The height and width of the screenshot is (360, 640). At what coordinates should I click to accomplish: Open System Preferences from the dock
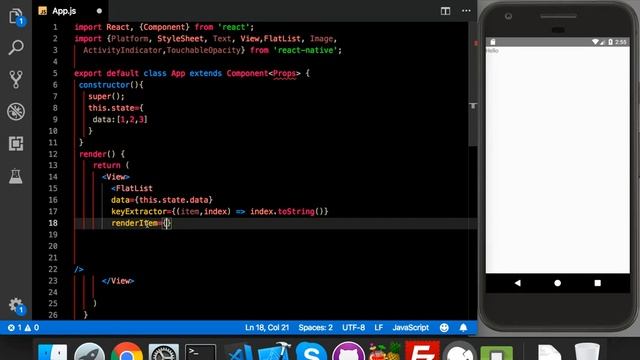[x=164, y=352]
